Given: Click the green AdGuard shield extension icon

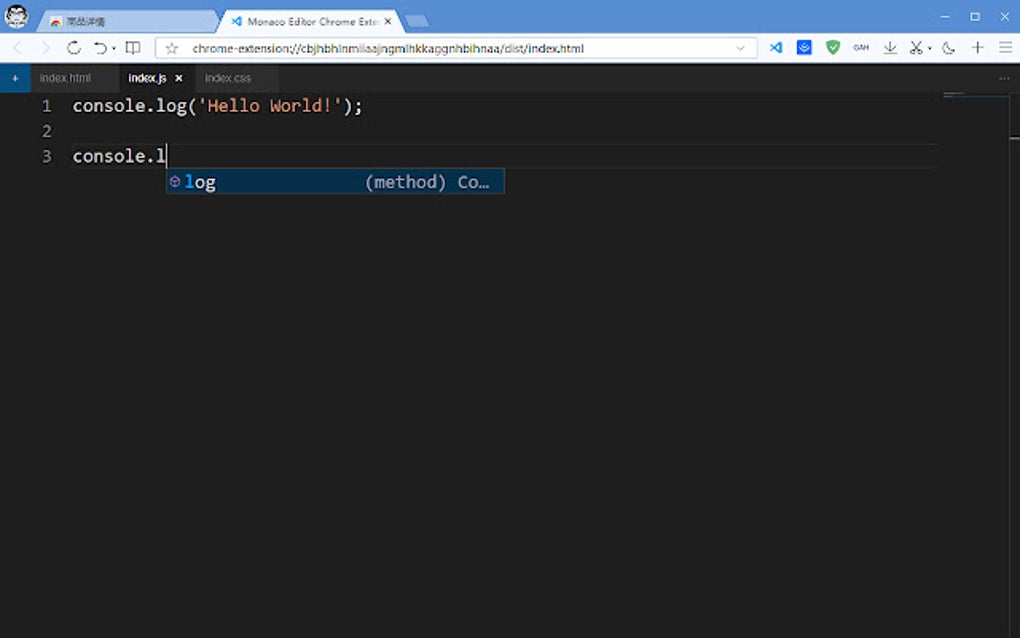Looking at the screenshot, I should tap(834, 47).
